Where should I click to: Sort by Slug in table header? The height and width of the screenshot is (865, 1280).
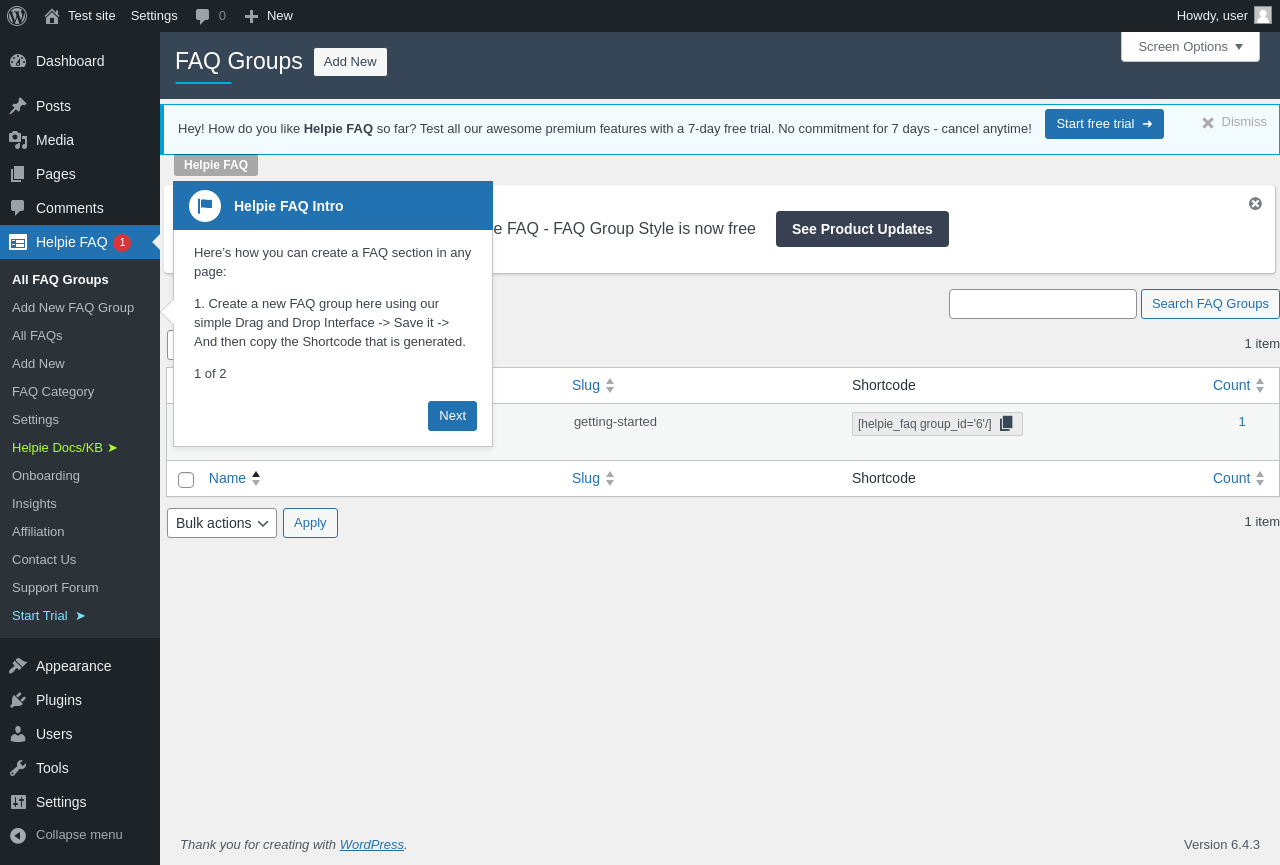[x=592, y=385]
